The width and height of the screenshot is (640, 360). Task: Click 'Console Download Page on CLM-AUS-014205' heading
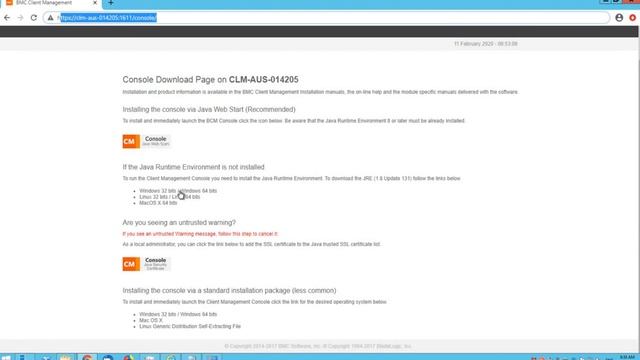211,80
